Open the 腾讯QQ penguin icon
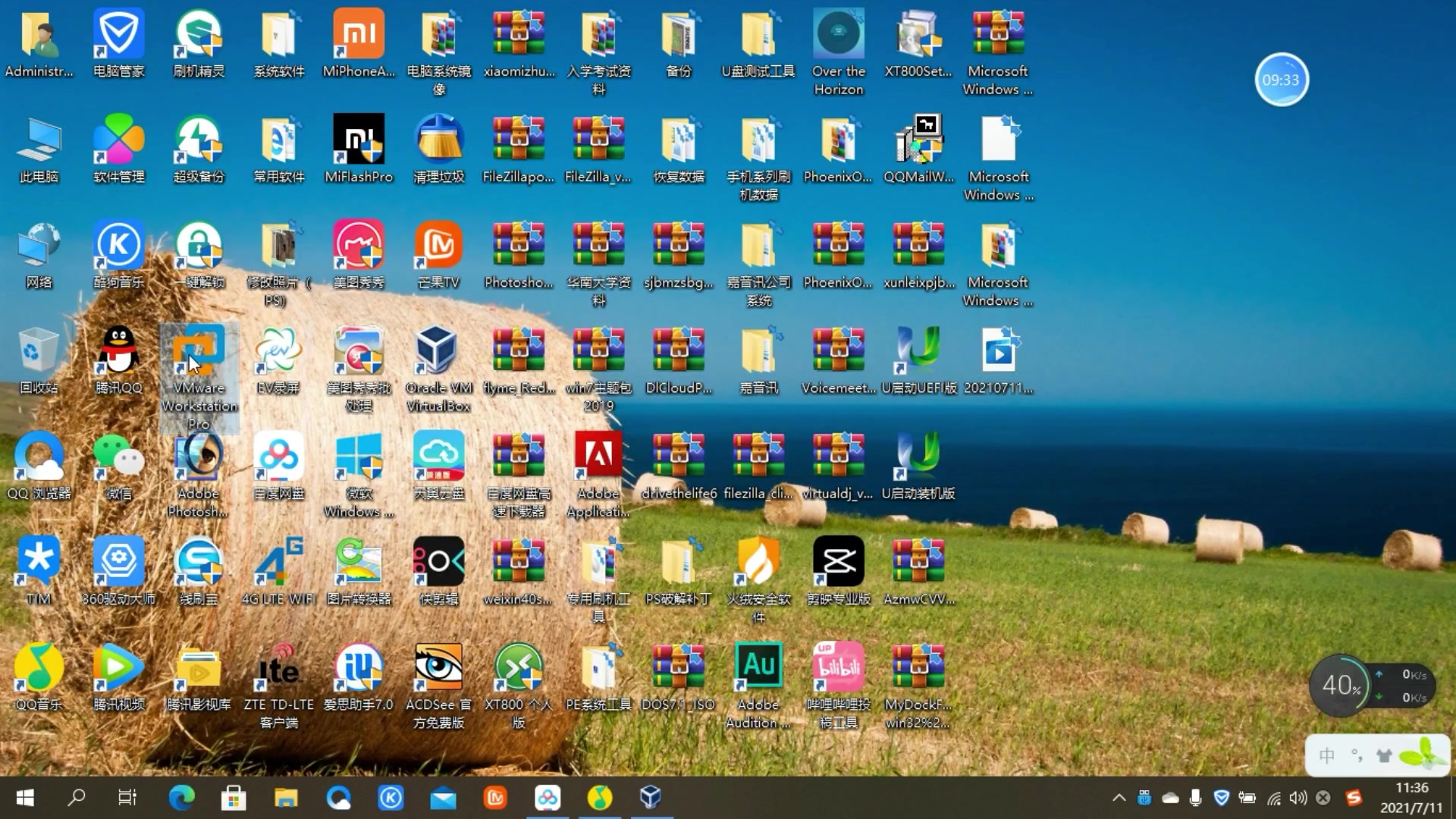1456x819 pixels. [x=119, y=360]
